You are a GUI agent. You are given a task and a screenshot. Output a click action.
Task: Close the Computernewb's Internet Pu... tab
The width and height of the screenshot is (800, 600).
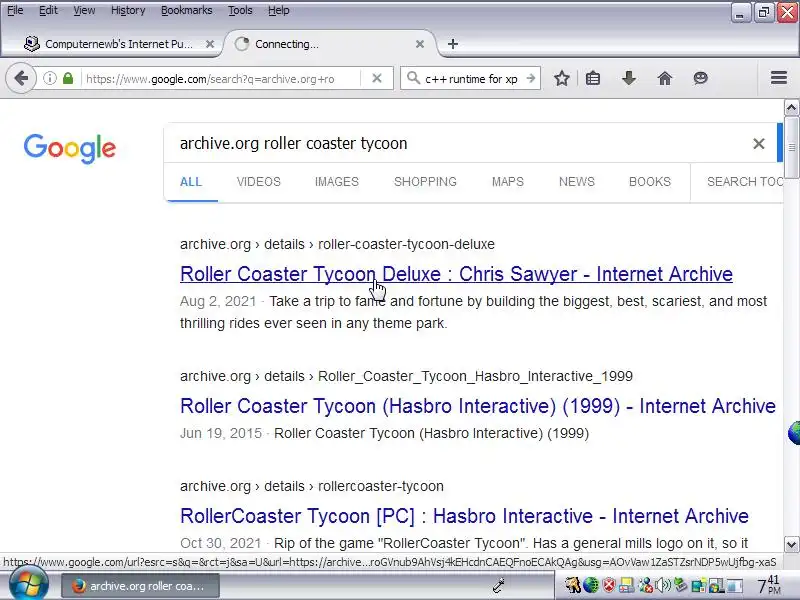pos(210,44)
